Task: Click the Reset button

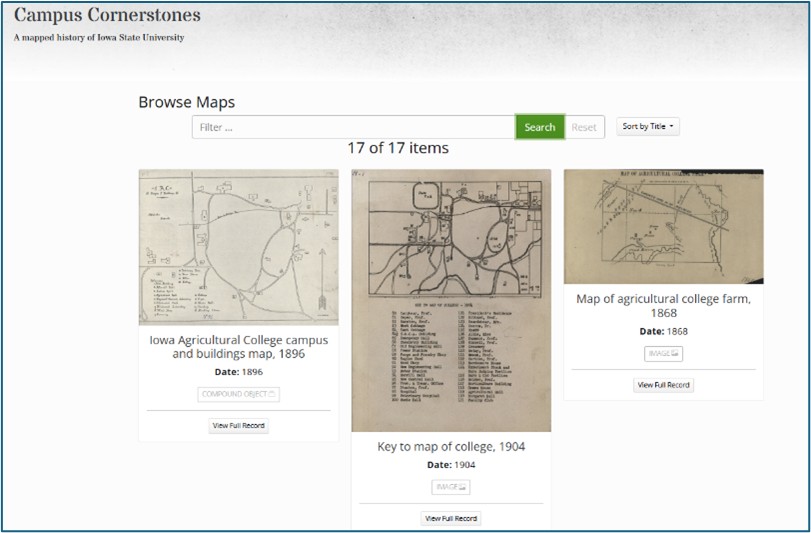Action: pos(584,127)
